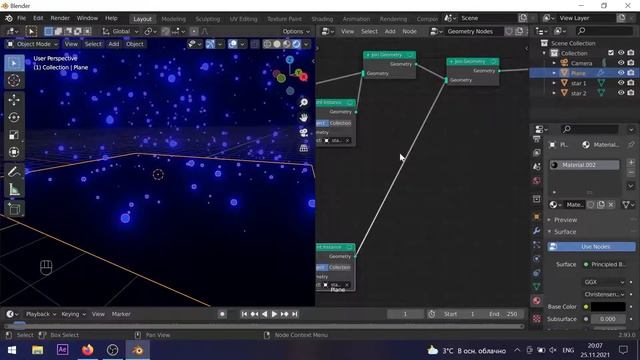Select the 3D Cursor tool

(x=14, y=81)
